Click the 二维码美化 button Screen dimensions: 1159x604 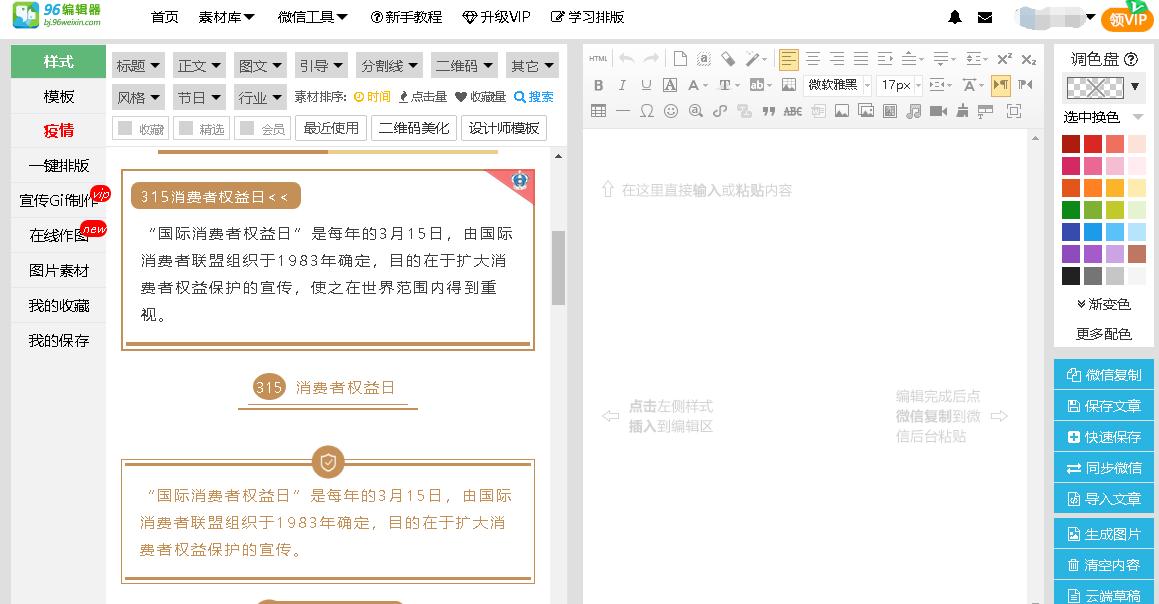point(414,128)
